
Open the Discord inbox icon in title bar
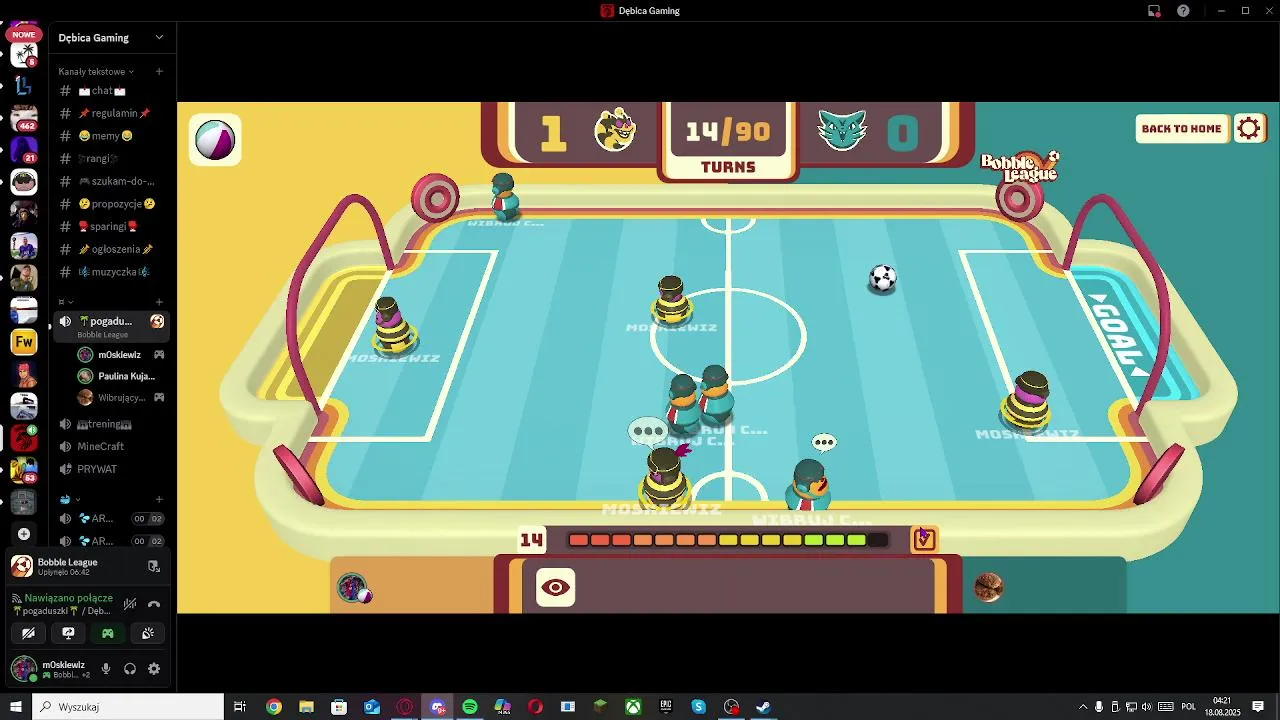[1154, 11]
